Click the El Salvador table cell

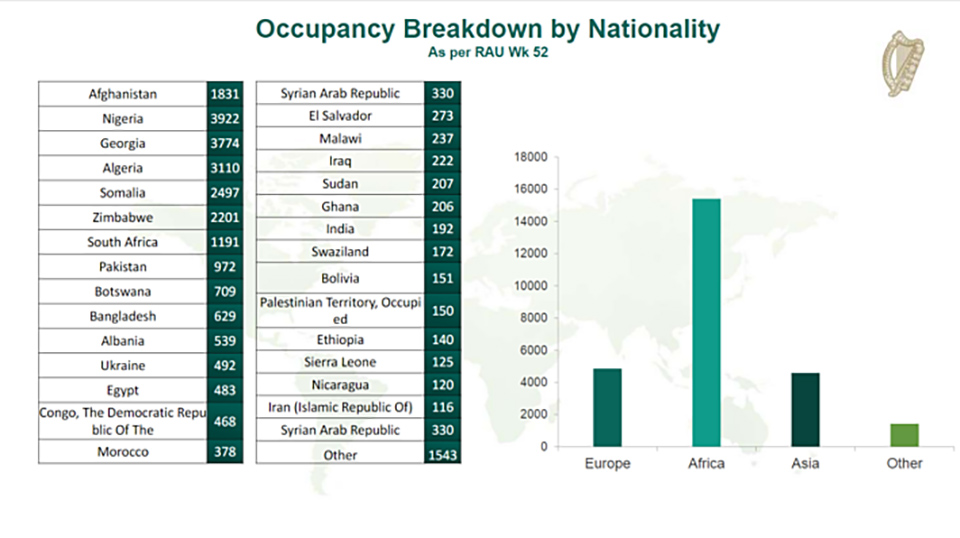pos(340,116)
